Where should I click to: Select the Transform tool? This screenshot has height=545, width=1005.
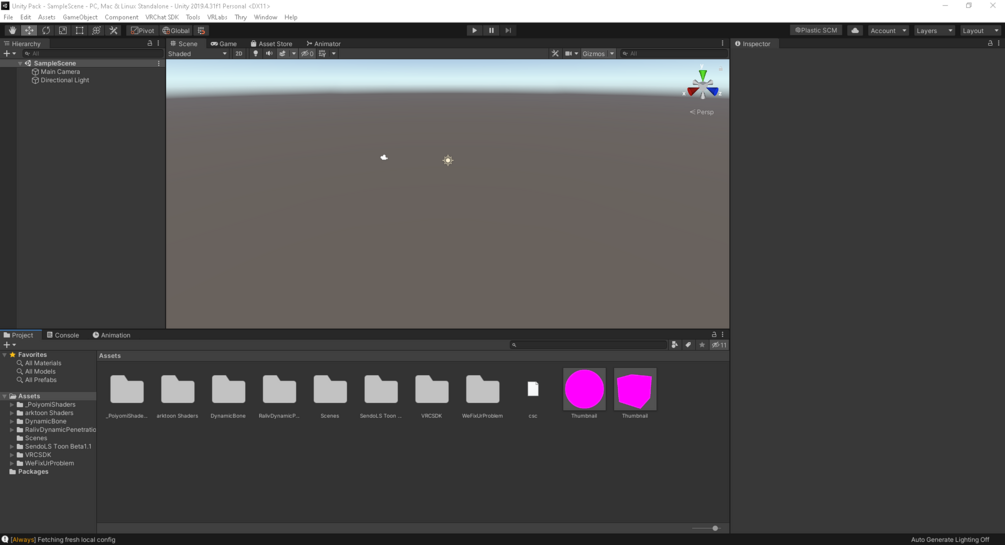tap(96, 30)
